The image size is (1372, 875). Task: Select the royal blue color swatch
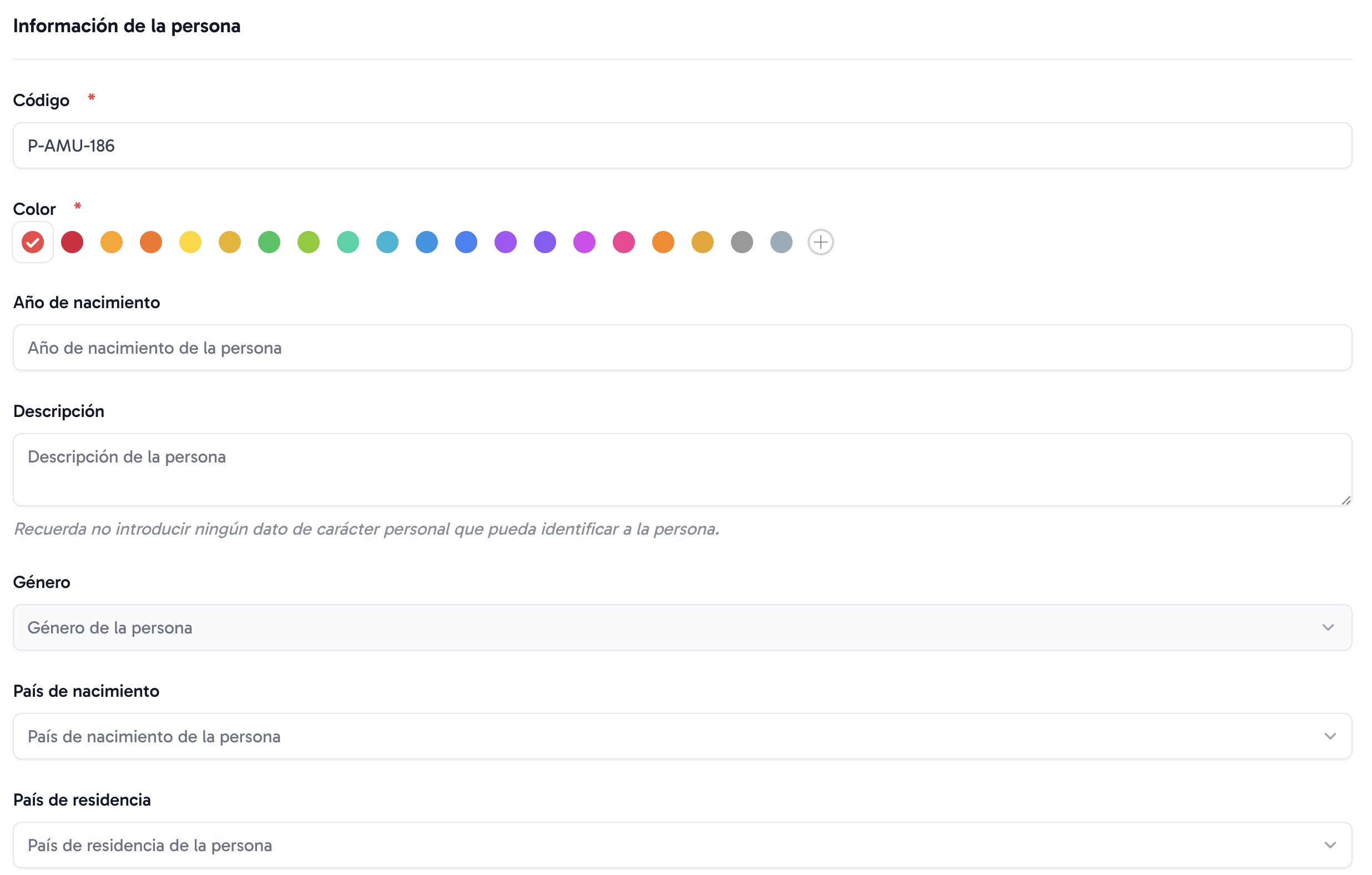tap(466, 242)
